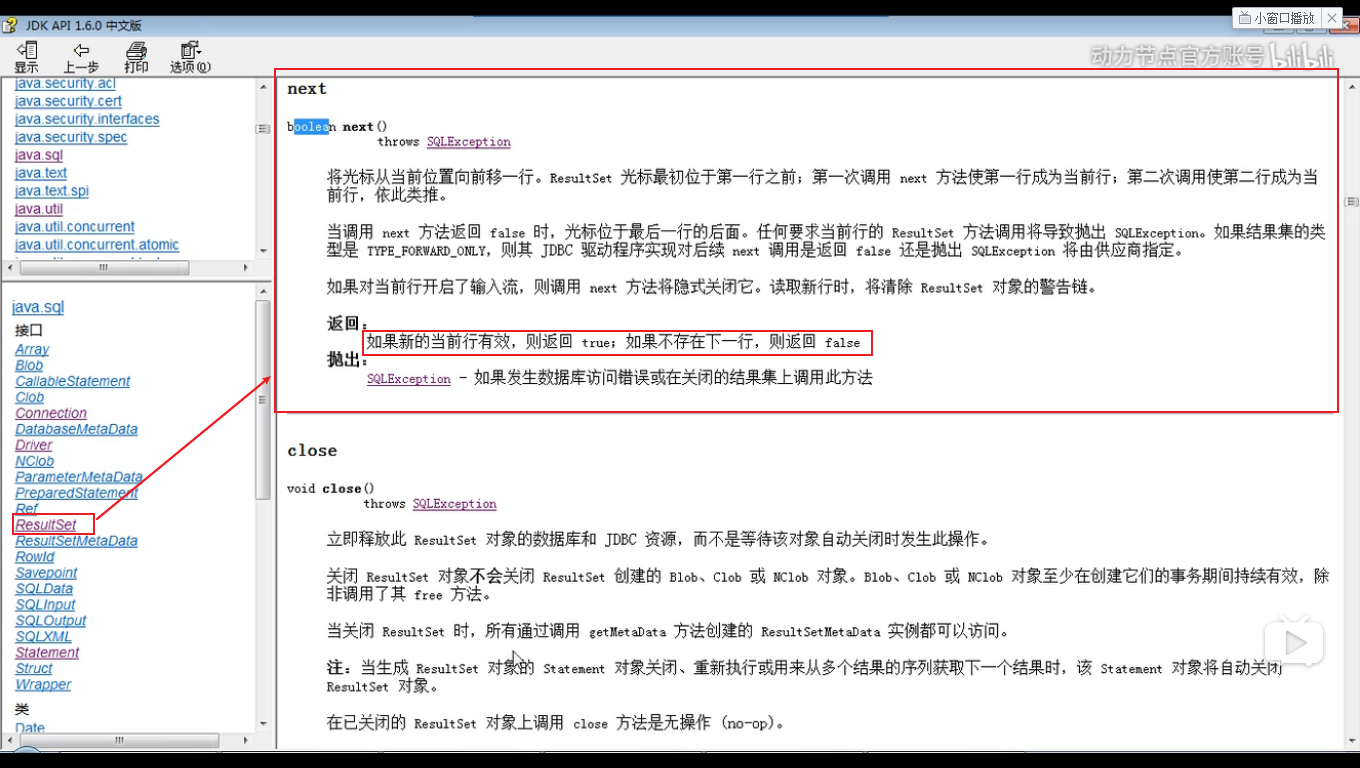Open the Connection interface link

point(51,413)
